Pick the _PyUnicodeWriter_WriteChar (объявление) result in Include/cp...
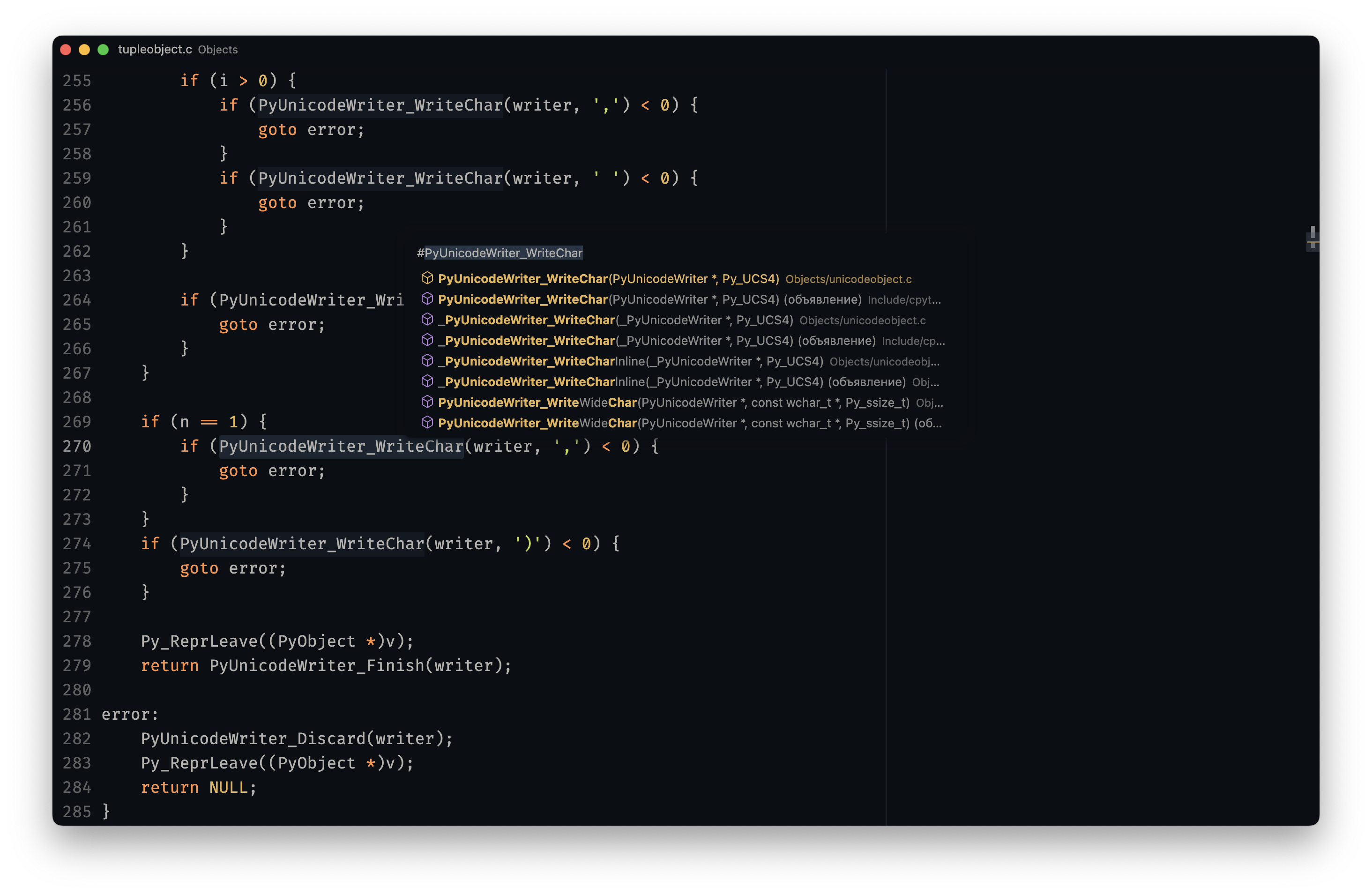Image resolution: width=1372 pixels, height=895 pixels. [x=680, y=341]
